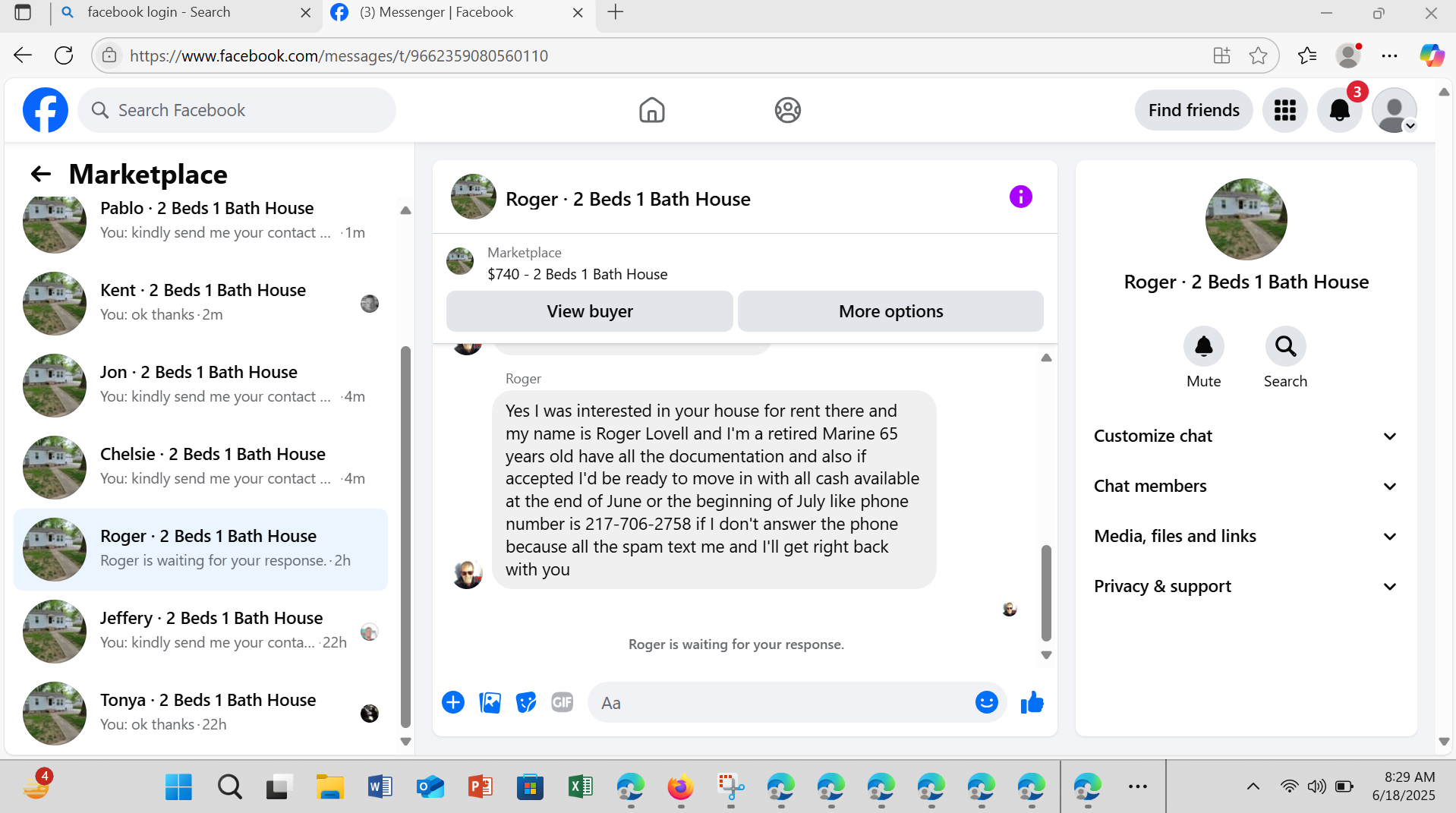The height and width of the screenshot is (813, 1456).
Task: Expand Chat members section
Action: (1246, 487)
